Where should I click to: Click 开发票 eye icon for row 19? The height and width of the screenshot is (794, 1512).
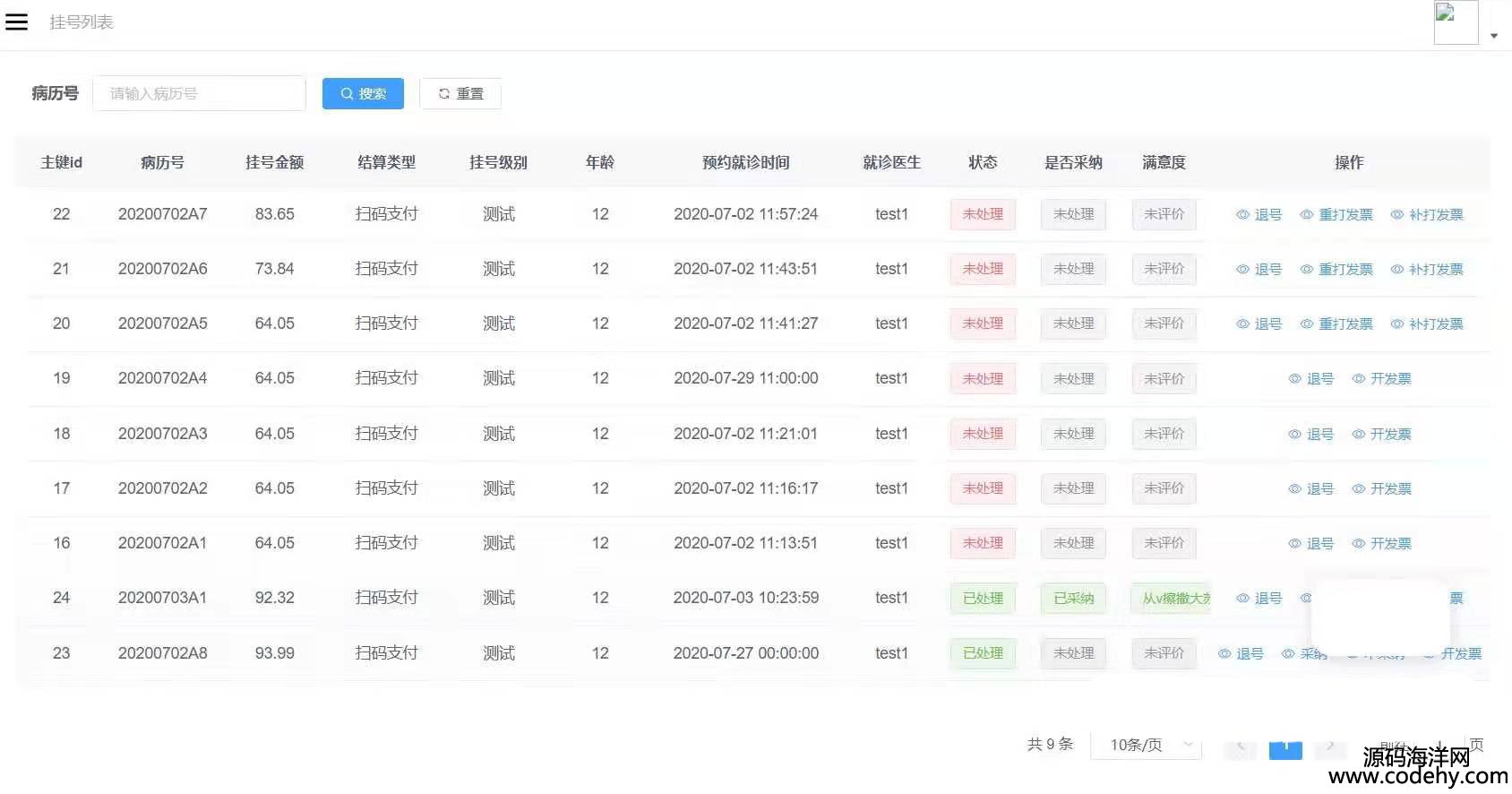(x=1359, y=379)
